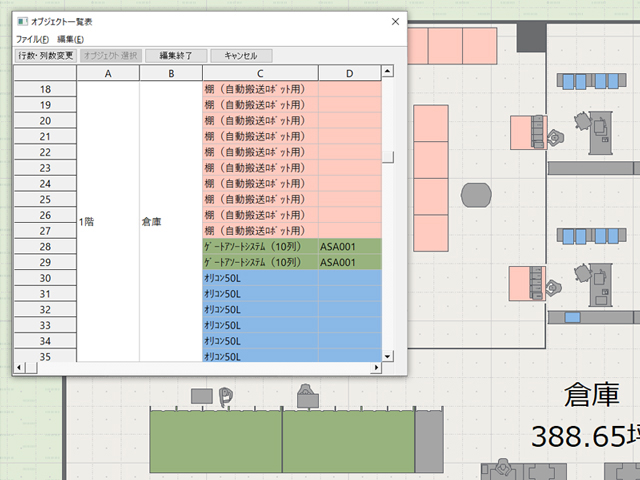
Task: Select row 28 header
Action: coord(44,246)
